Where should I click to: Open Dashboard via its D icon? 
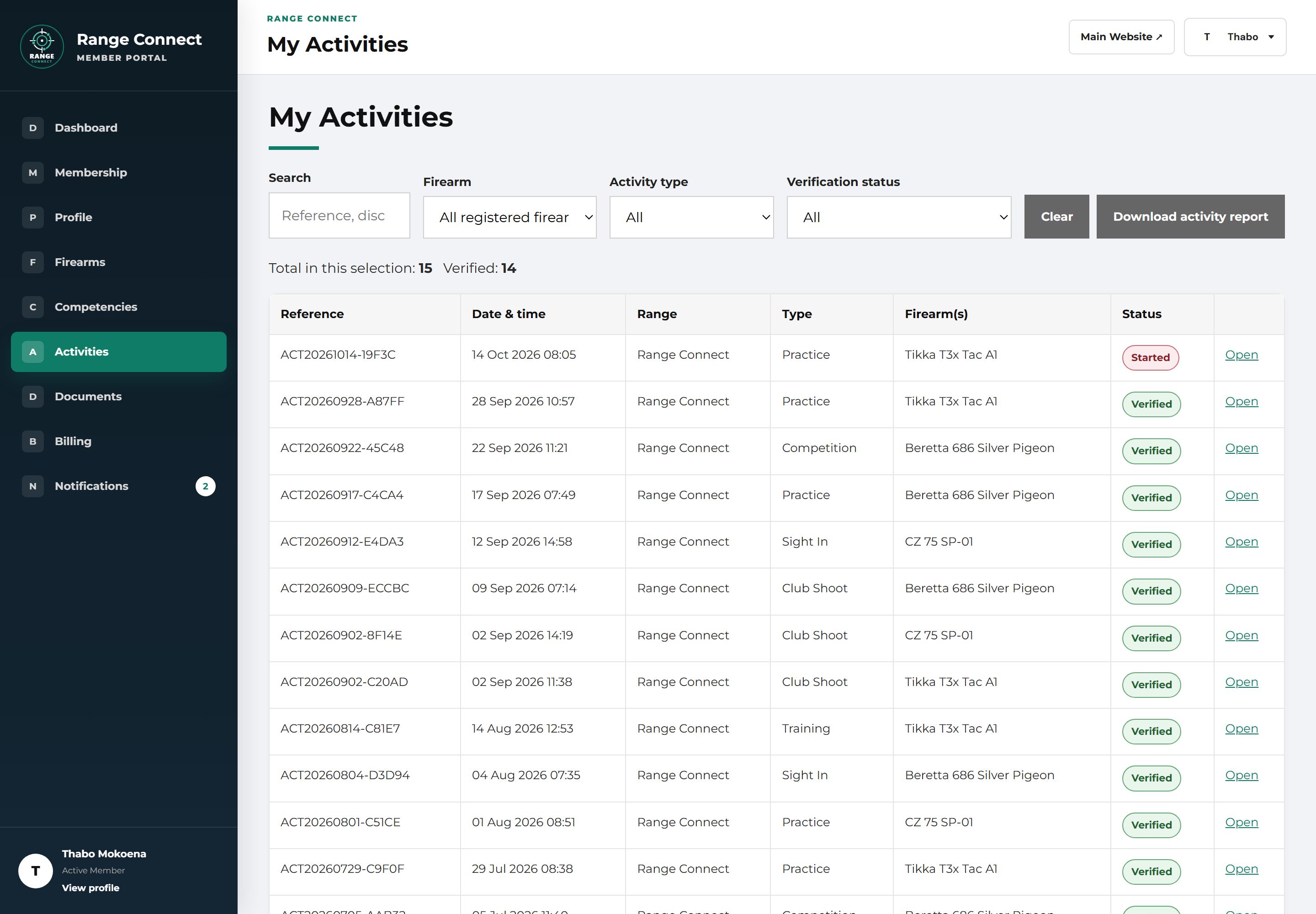pos(32,128)
